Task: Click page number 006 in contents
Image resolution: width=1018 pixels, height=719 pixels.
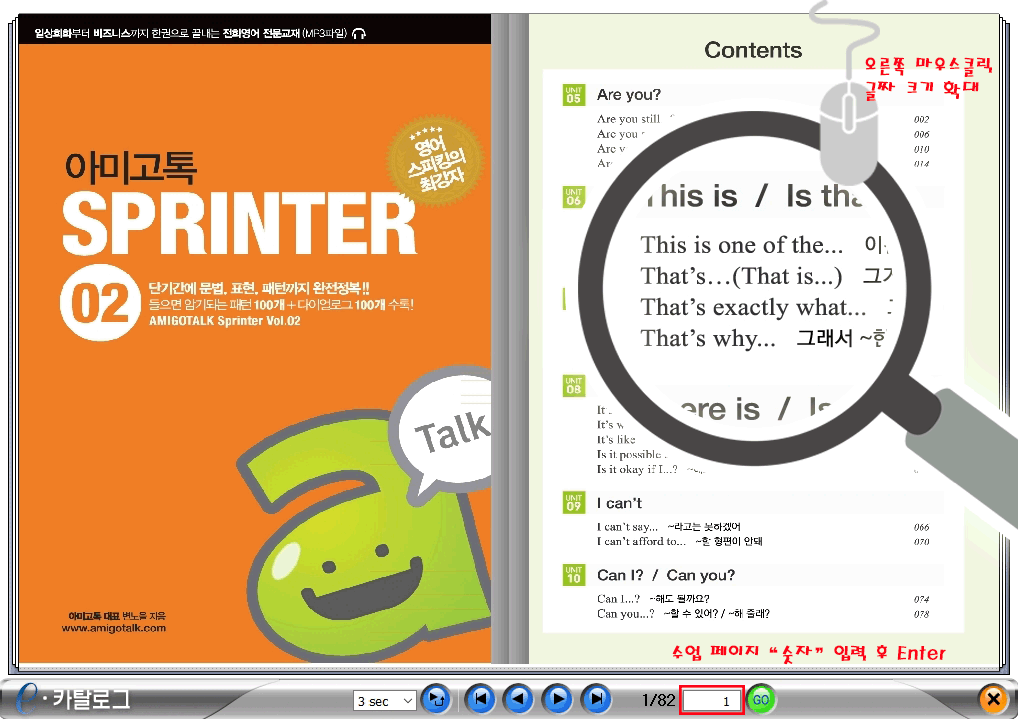Action: click(921, 134)
